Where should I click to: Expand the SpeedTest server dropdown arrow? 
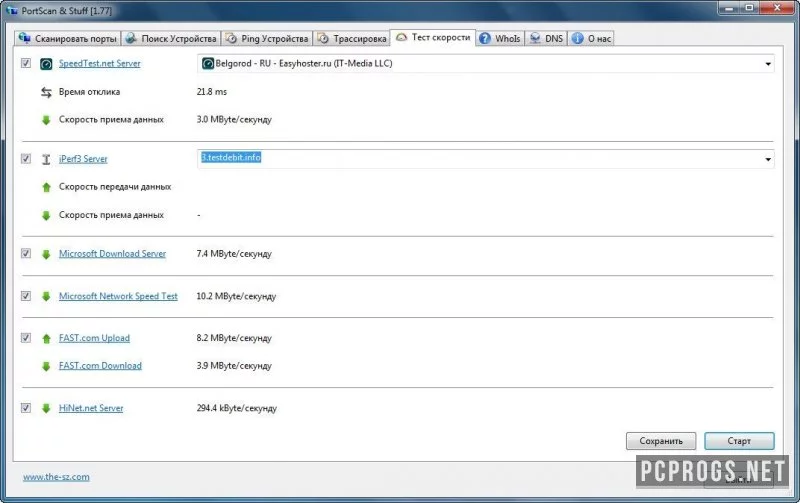click(x=767, y=64)
